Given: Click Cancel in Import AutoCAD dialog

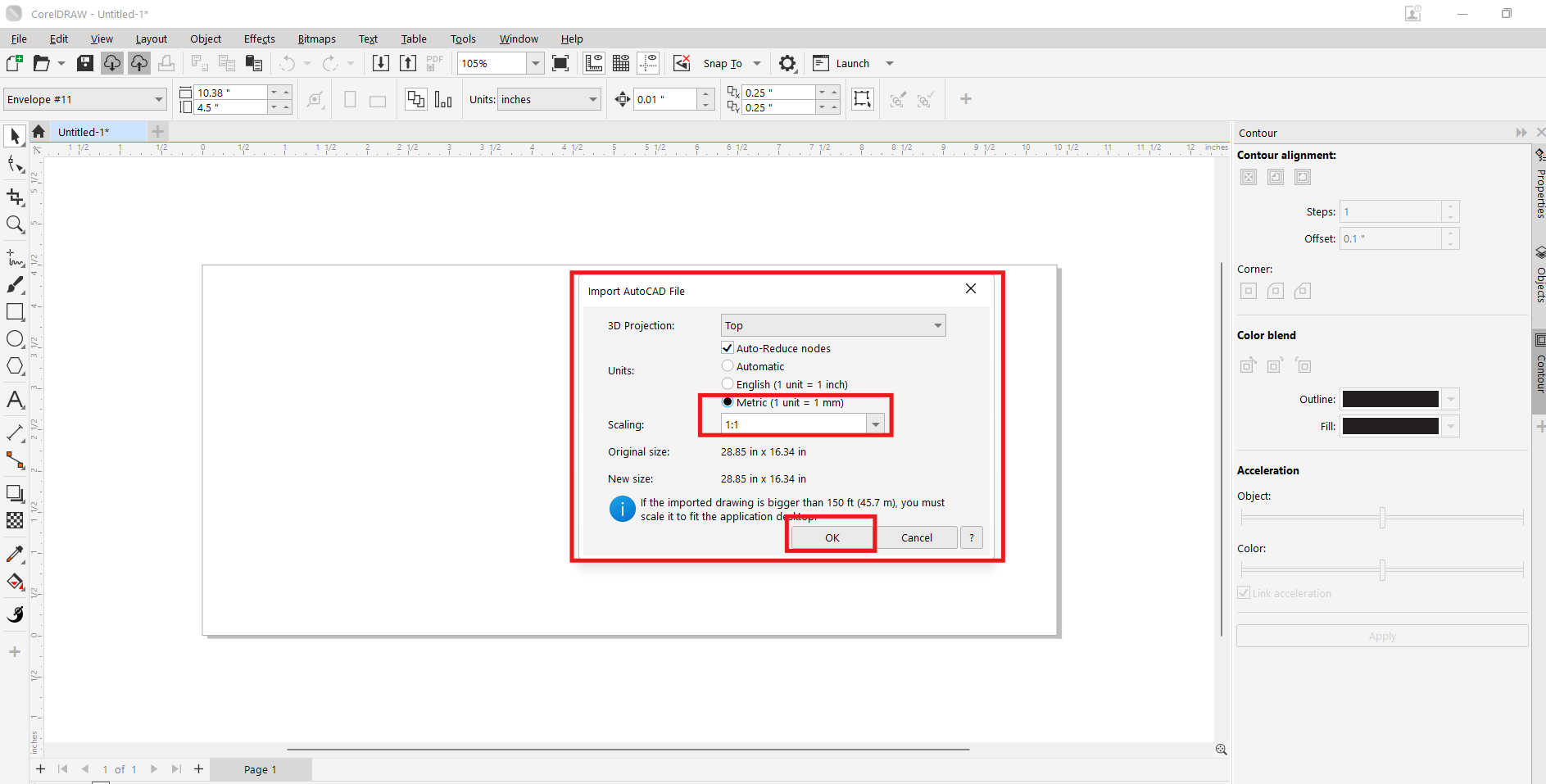Looking at the screenshot, I should 917,537.
